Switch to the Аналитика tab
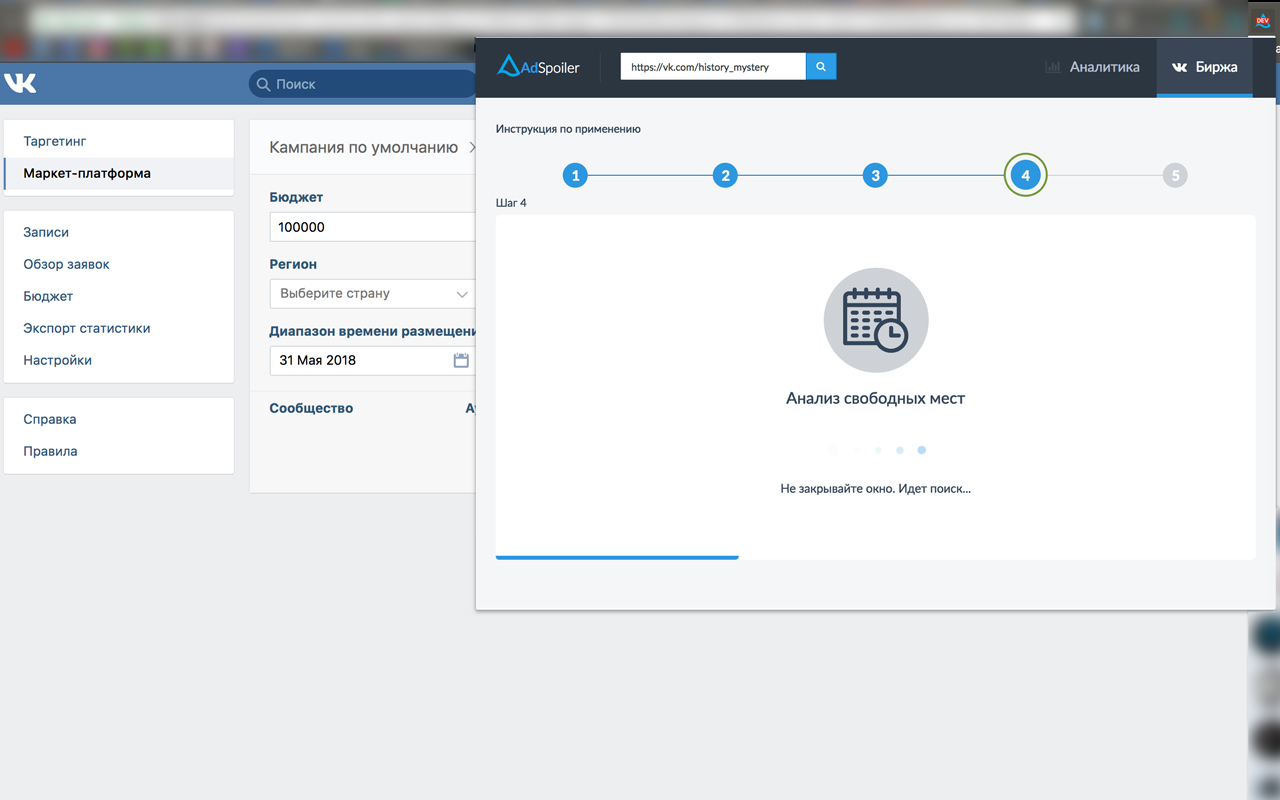Screen dimensions: 1280x800 1092,67
